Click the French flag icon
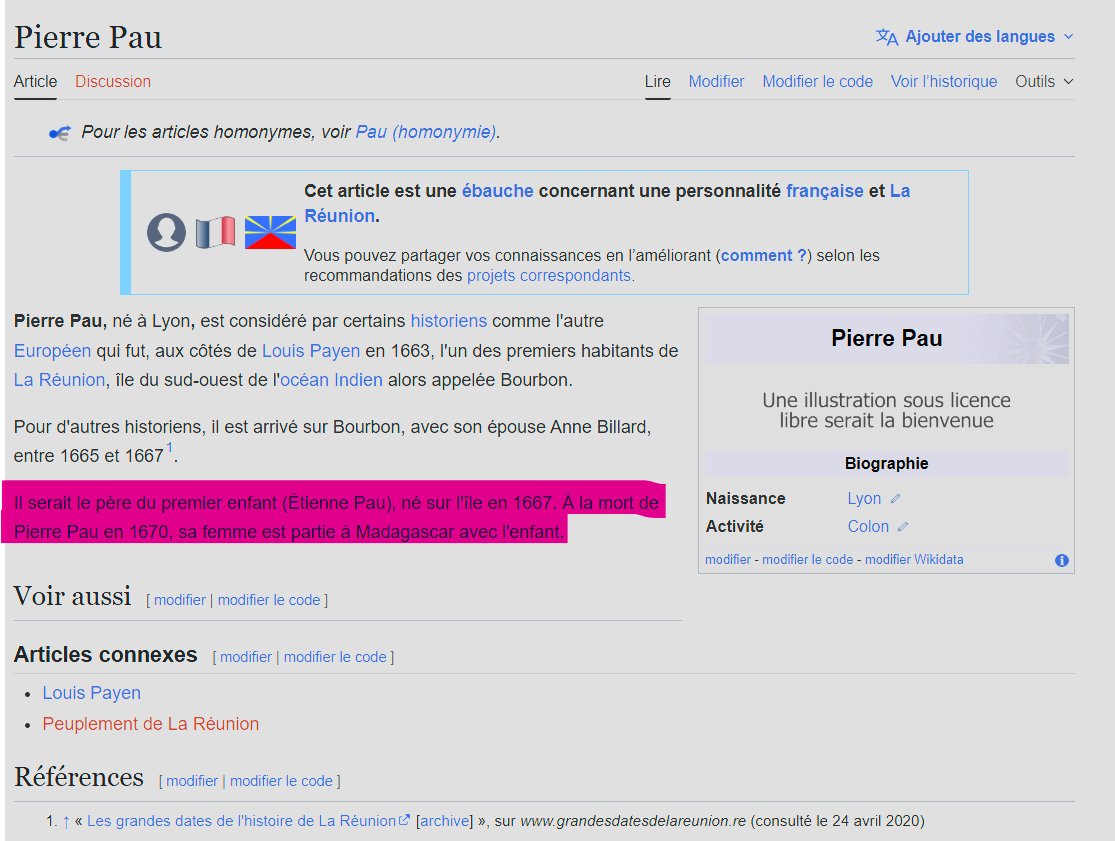The image size is (1115, 841). tap(215, 232)
